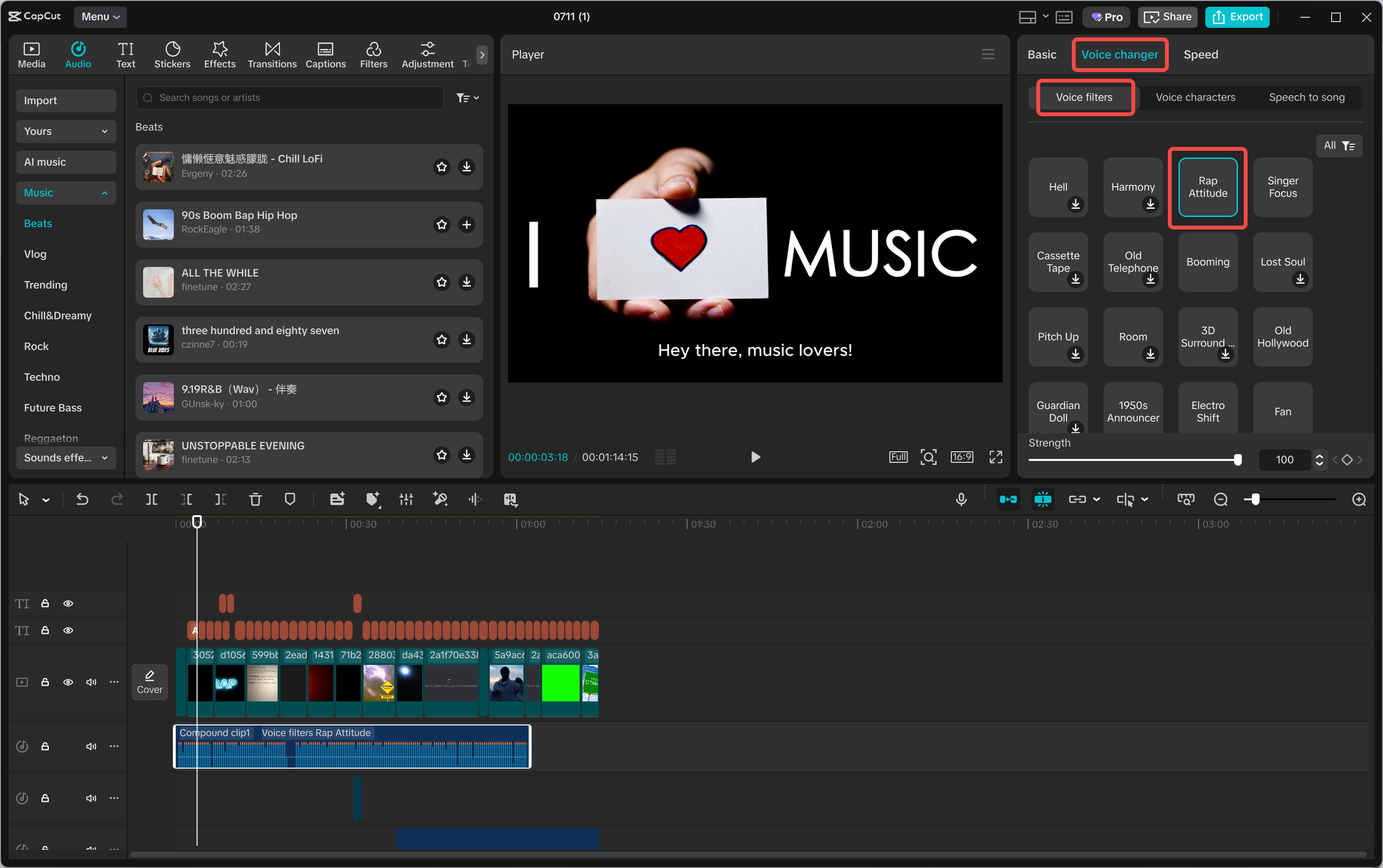Open voice-over recording with the microphone icon
The height and width of the screenshot is (868, 1383).
coord(961,499)
